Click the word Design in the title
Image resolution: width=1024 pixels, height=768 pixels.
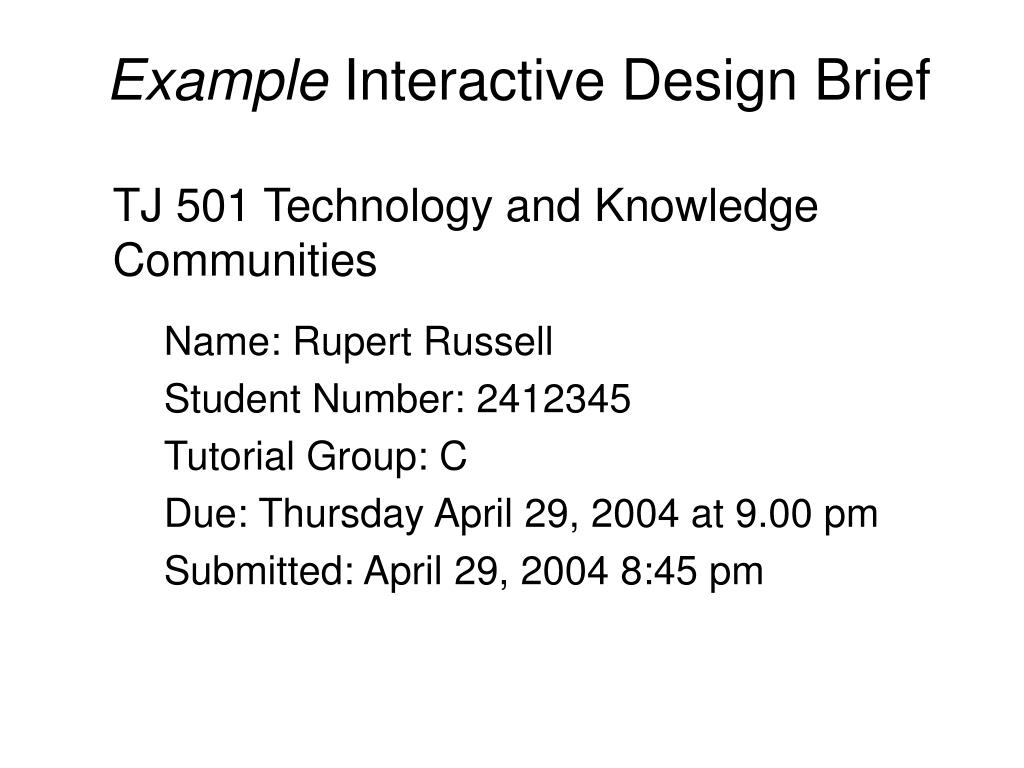[x=710, y=82]
